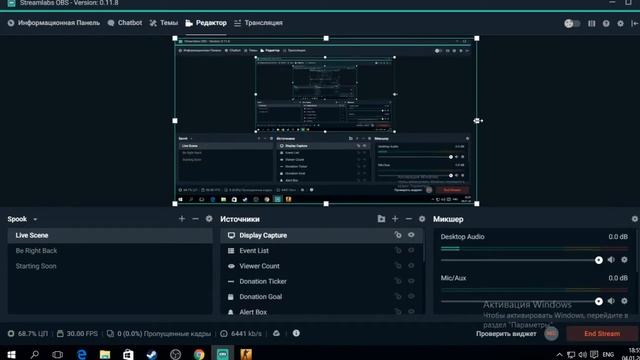640x360 pixels.
Task: Open Windows search from taskbar
Action: 35,354
